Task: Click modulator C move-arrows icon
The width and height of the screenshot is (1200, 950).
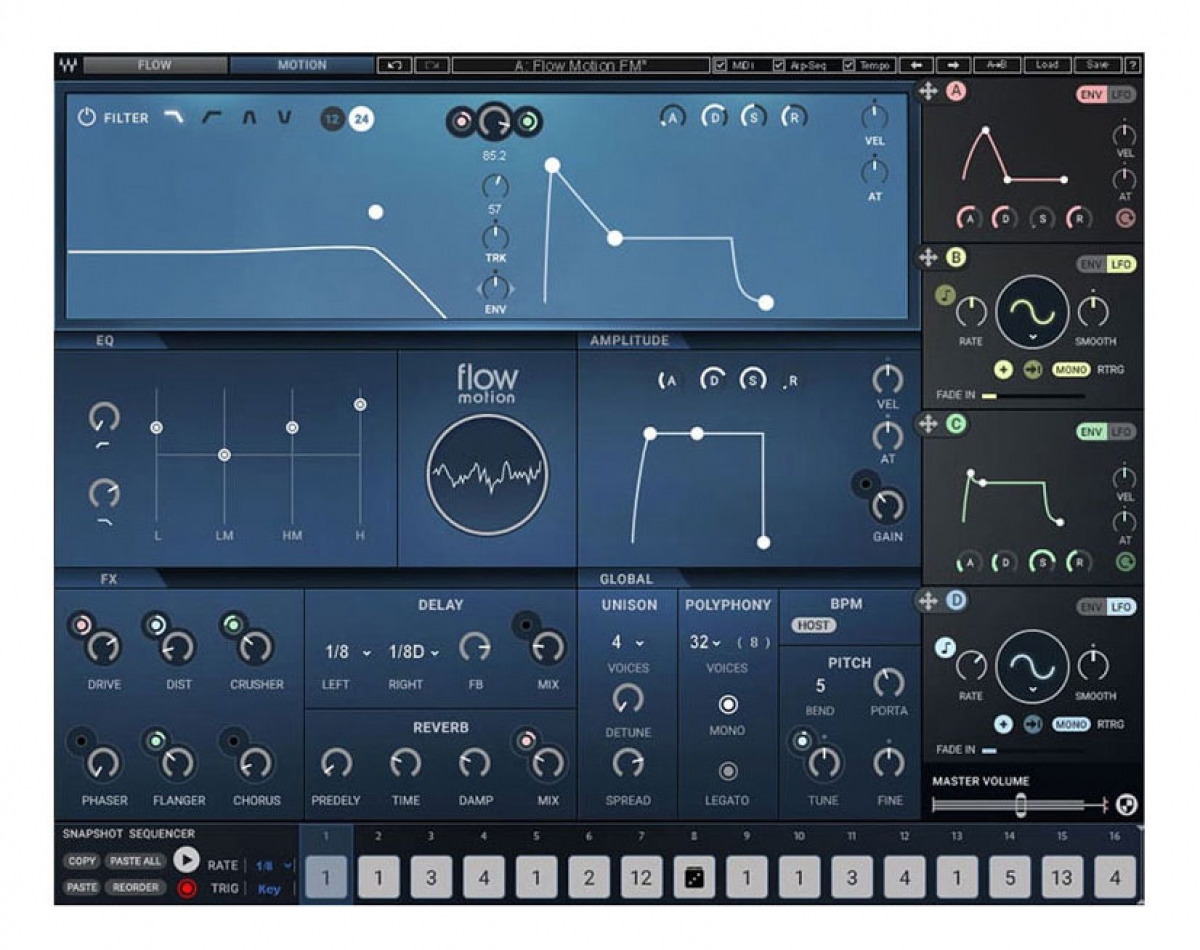Action: 928,424
